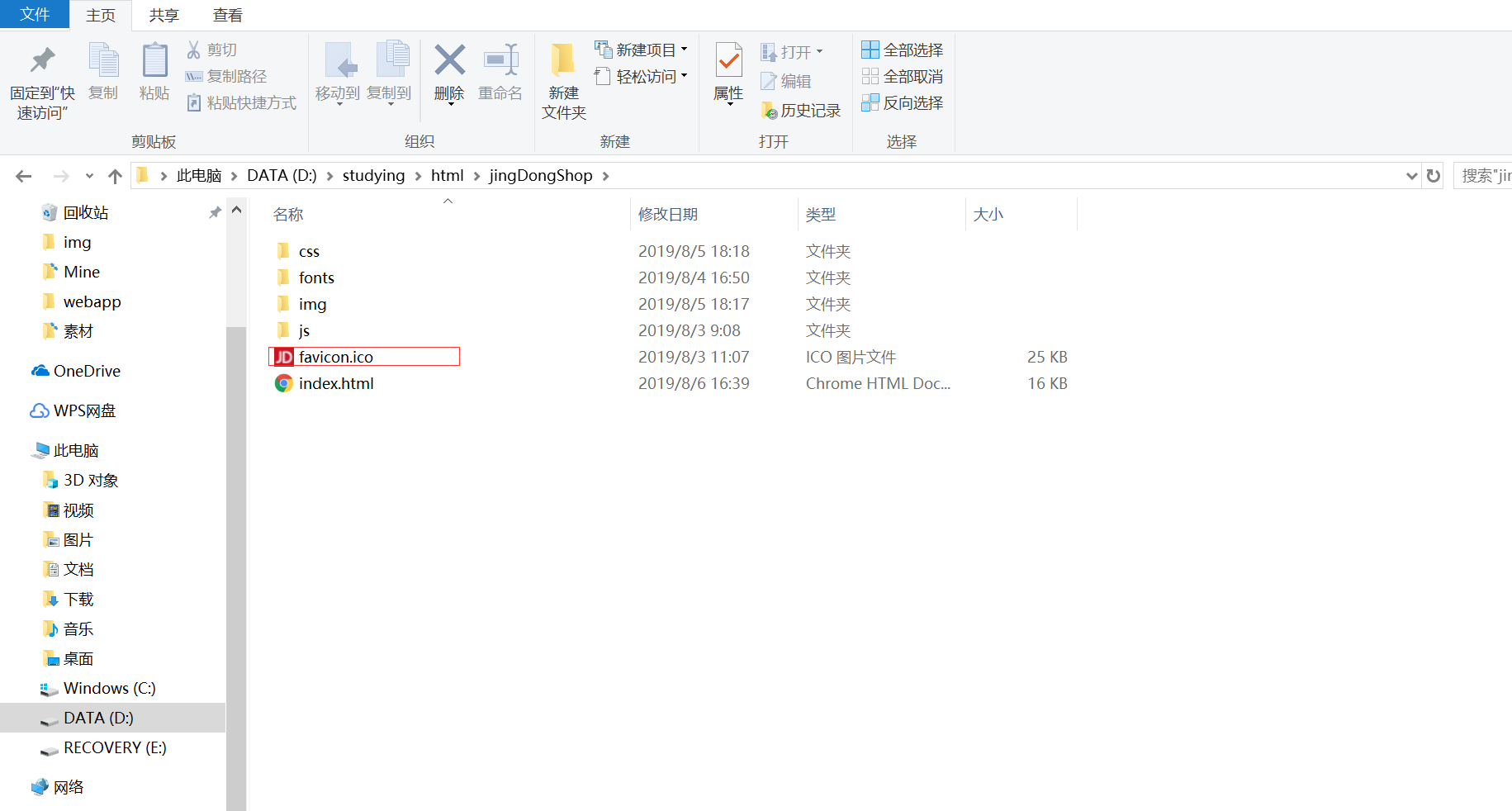
Task: Switch to the 查看 (View) tab
Action: 227,15
